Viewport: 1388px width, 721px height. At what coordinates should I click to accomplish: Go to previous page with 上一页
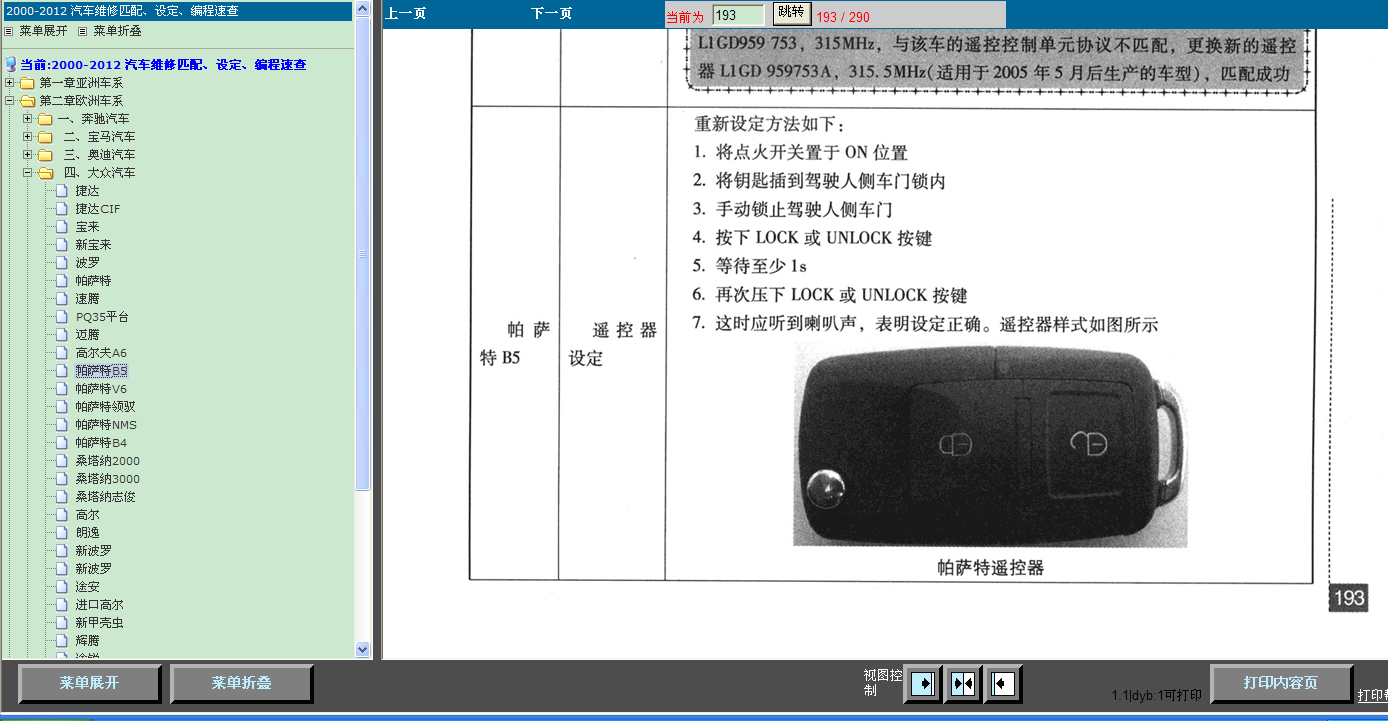pyautogui.click(x=406, y=14)
